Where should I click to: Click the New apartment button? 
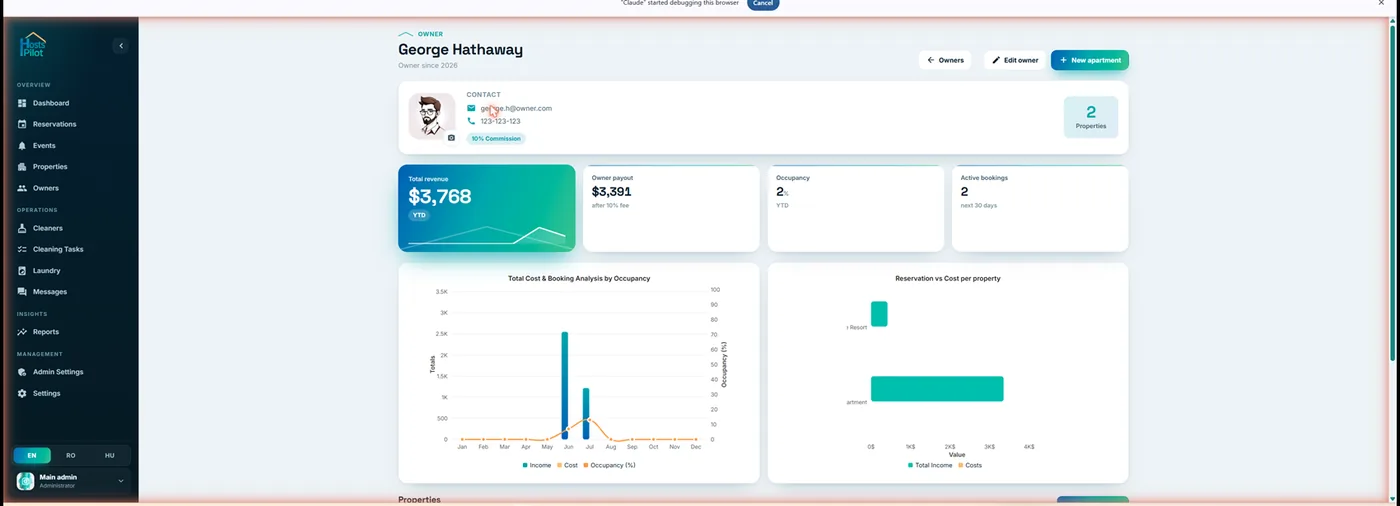(1090, 60)
